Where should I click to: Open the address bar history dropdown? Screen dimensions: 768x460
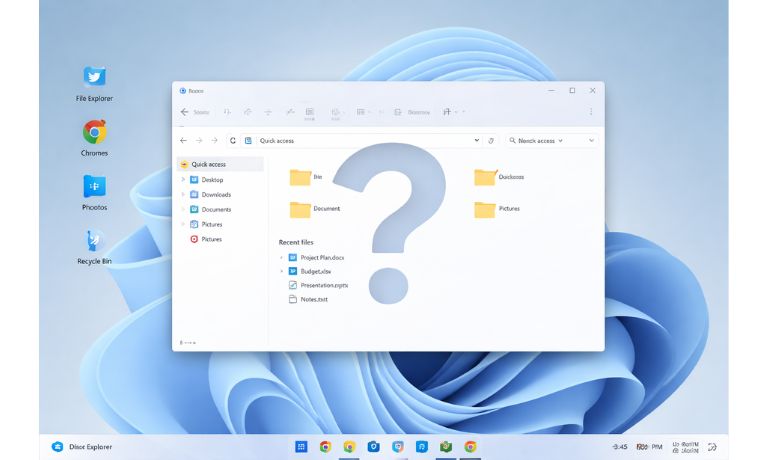point(477,141)
